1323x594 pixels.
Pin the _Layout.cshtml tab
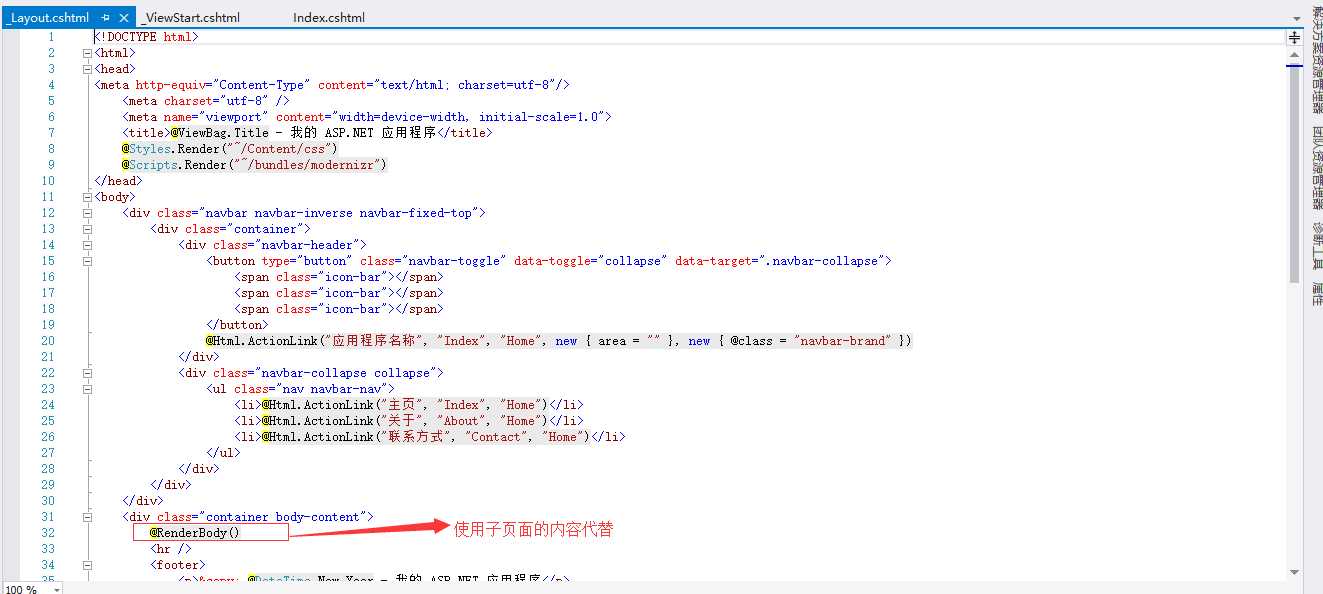tap(106, 18)
